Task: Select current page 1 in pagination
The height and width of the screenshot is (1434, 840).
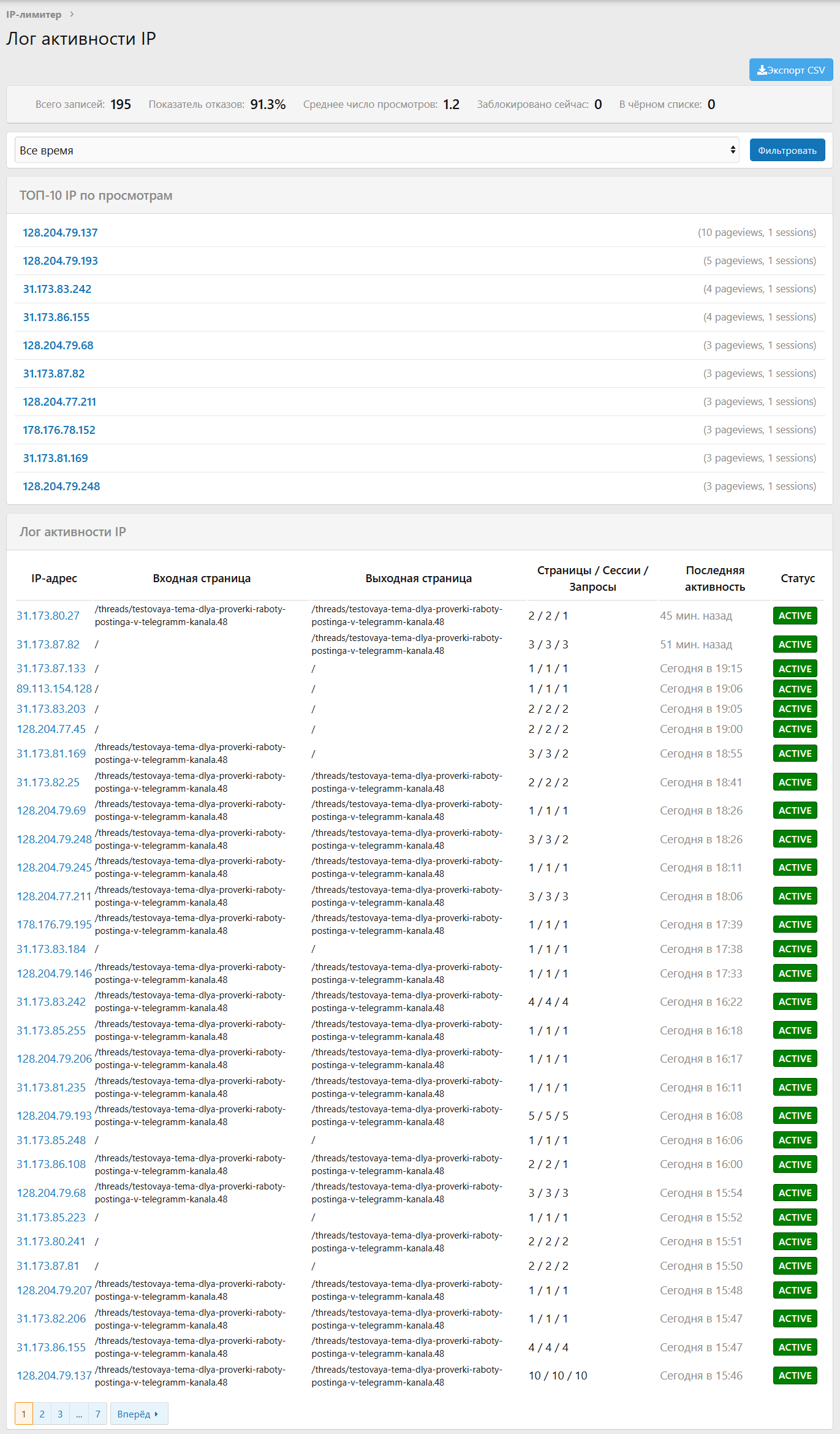Action: [24, 1414]
